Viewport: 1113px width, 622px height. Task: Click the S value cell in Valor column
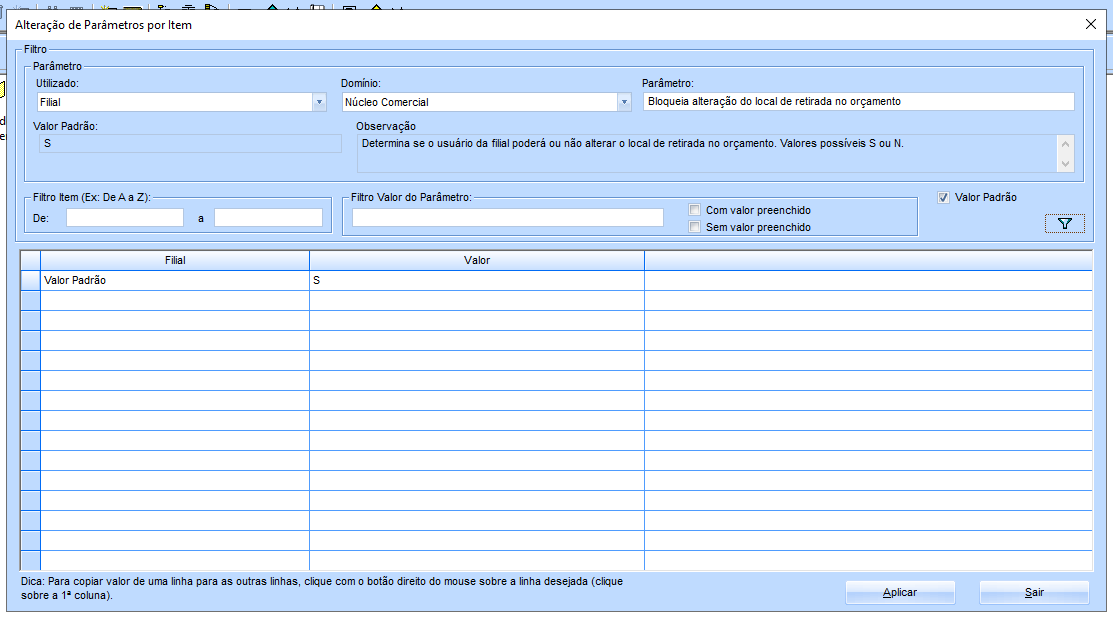click(x=477, y=281)
